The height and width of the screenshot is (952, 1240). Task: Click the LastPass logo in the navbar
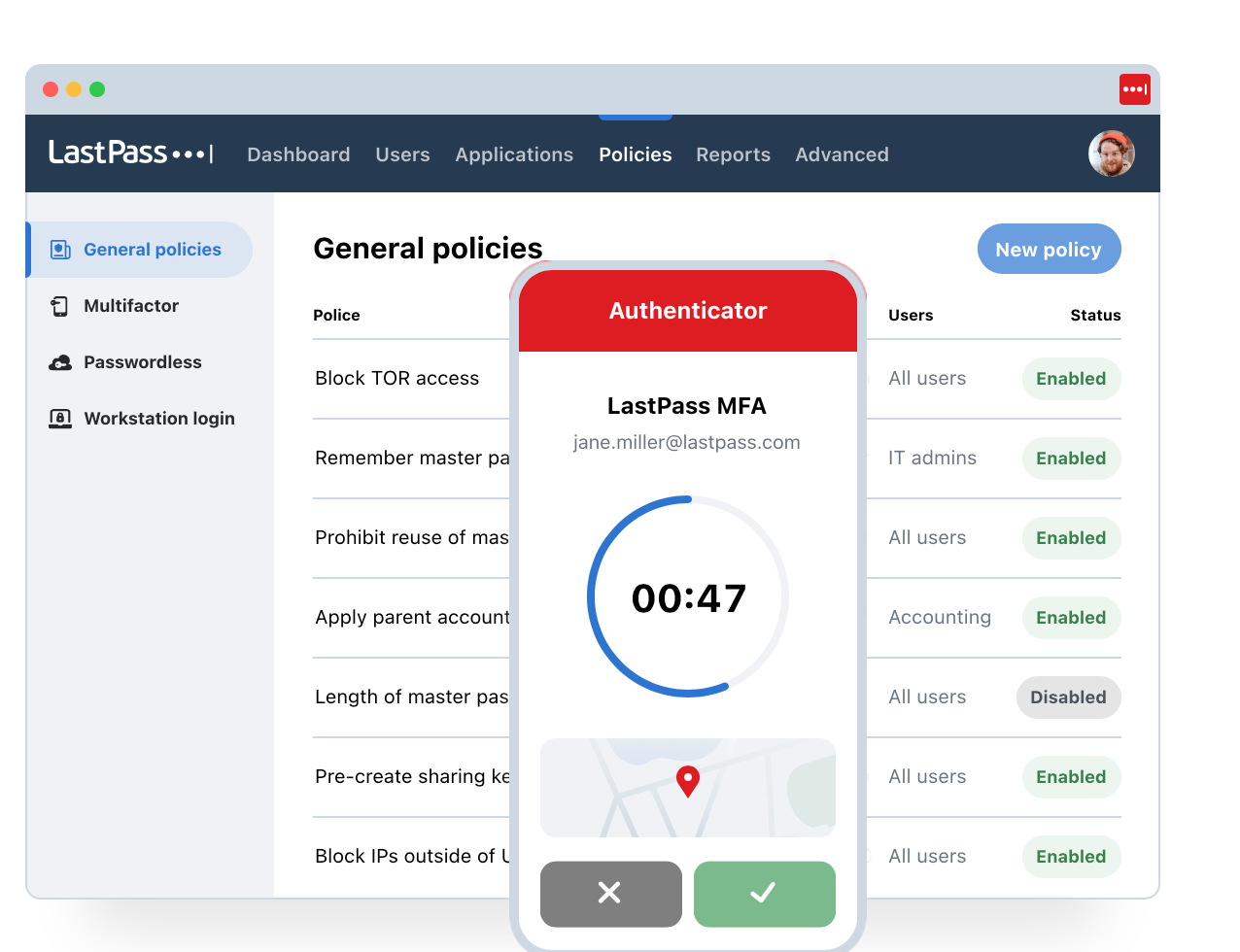pos(130,153)
